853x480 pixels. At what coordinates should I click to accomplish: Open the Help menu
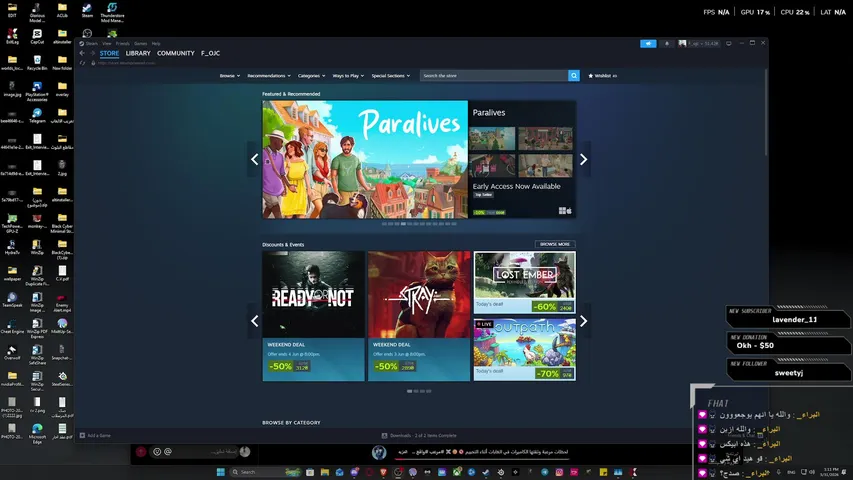156,44
